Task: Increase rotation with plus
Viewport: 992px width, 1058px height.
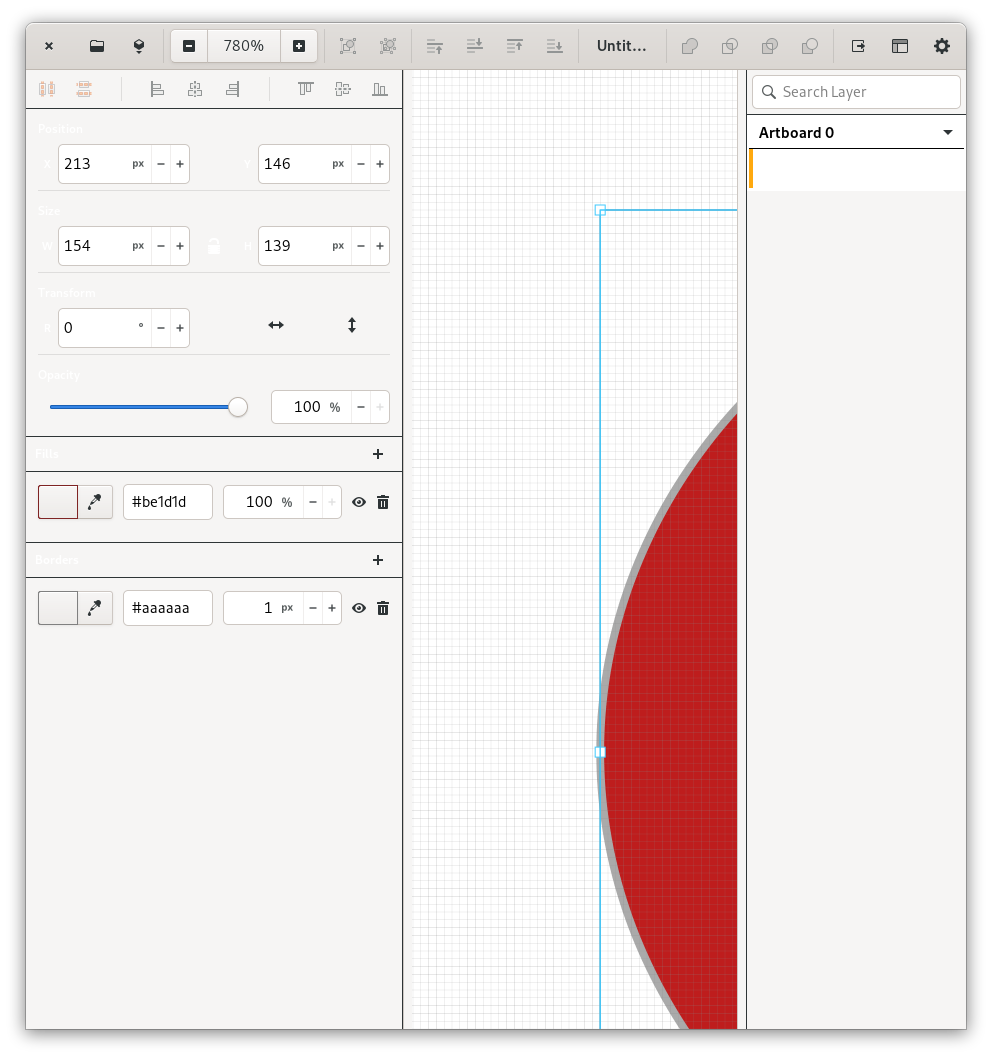Action: click(x=180, y=328)
